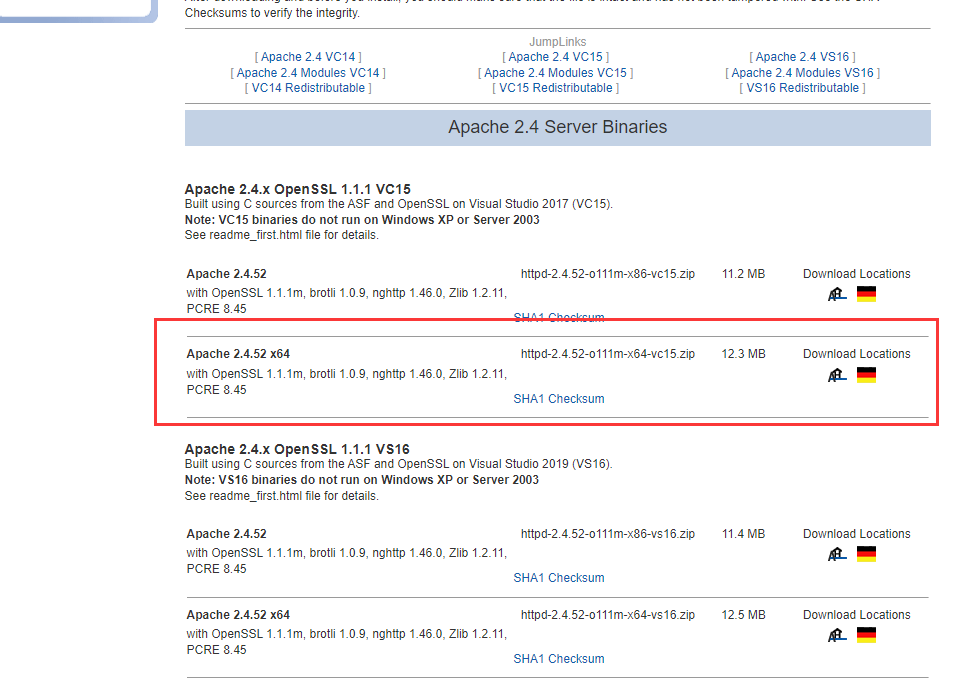Screen dimensions: 974x699
Task: Go to VS16 Redistributable link
Action: [x=803, y=88]
